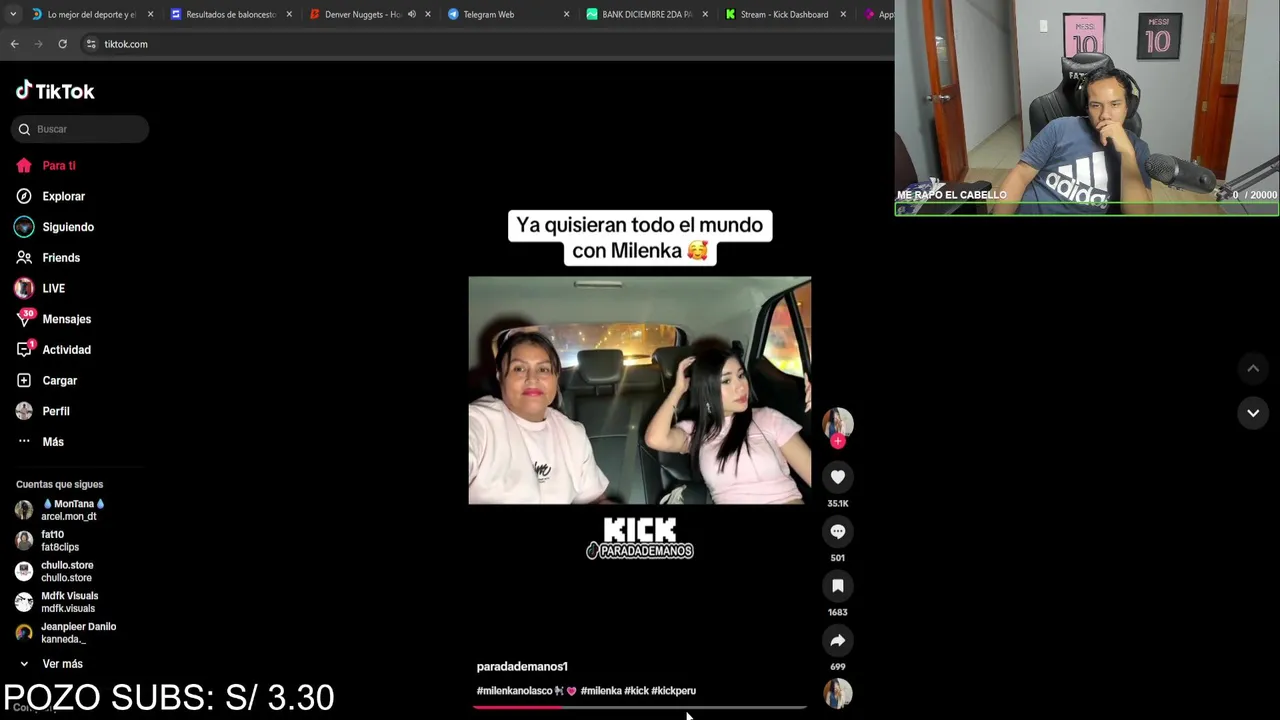Mute the Denver Nuggets tab audio
This screenshot has width=1280, height=720.
click(x=411, y=14)
